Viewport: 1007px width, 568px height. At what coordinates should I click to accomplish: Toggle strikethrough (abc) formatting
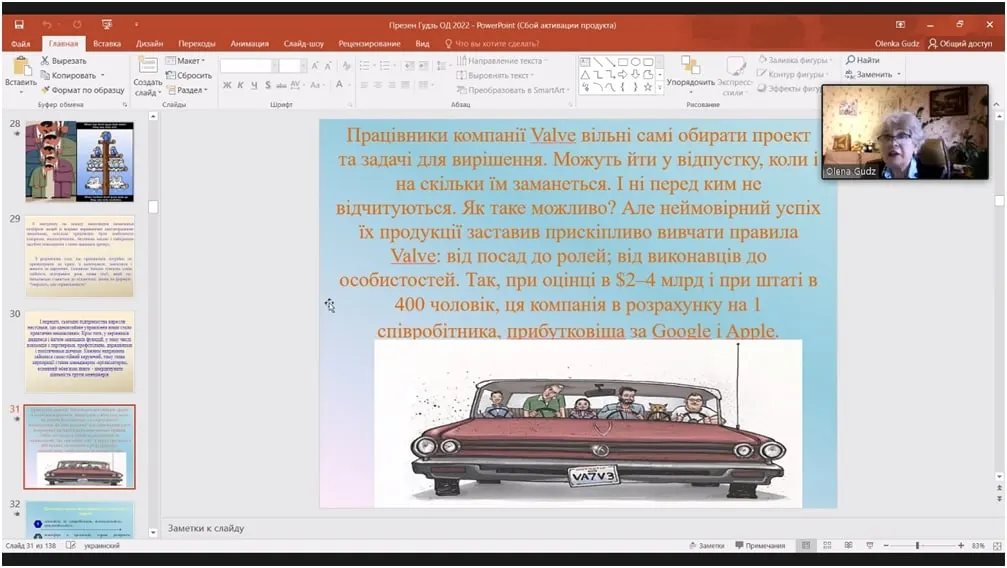click(x=281, y=85)
